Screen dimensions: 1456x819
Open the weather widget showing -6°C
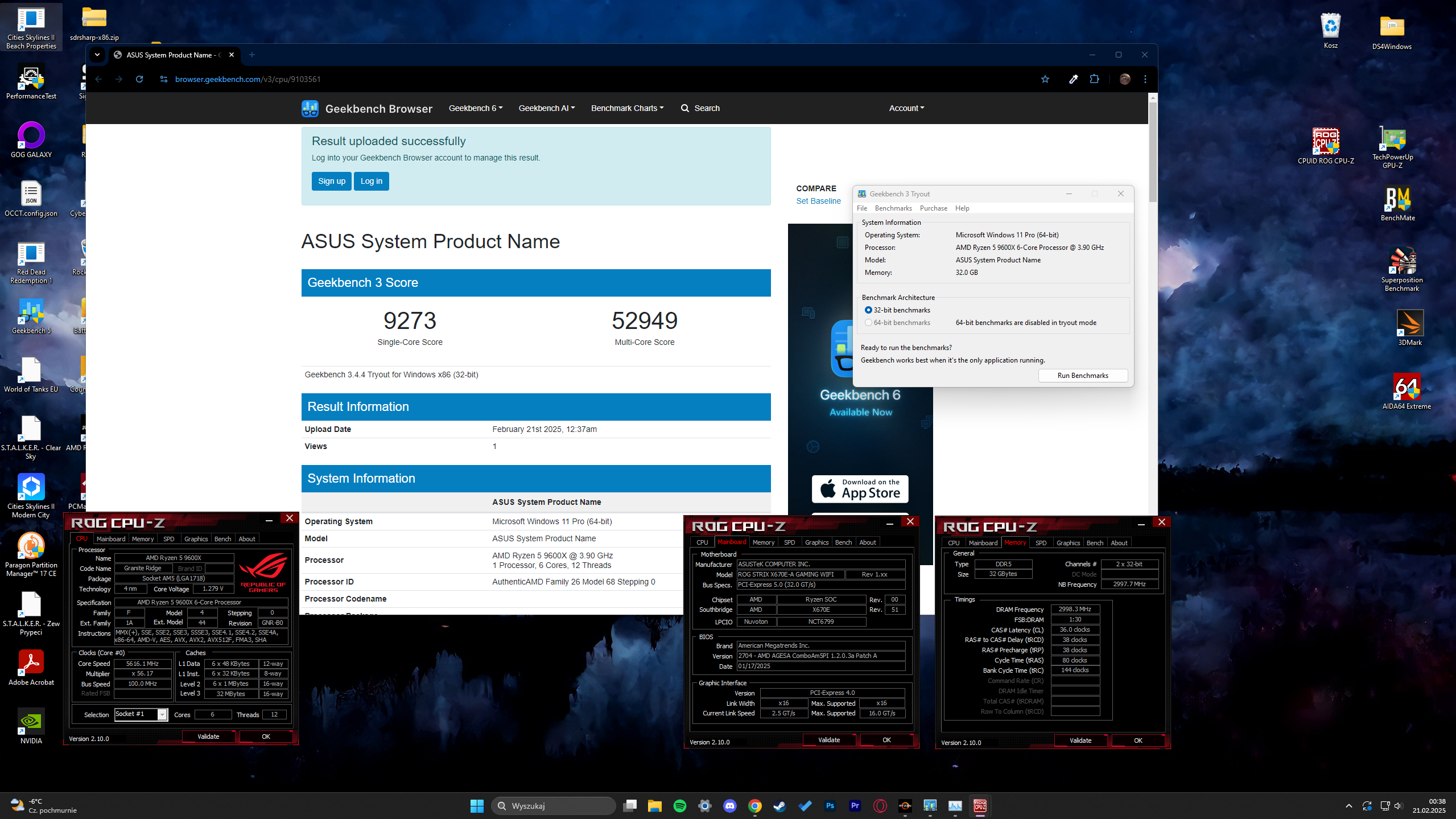(x=43, y=806)
